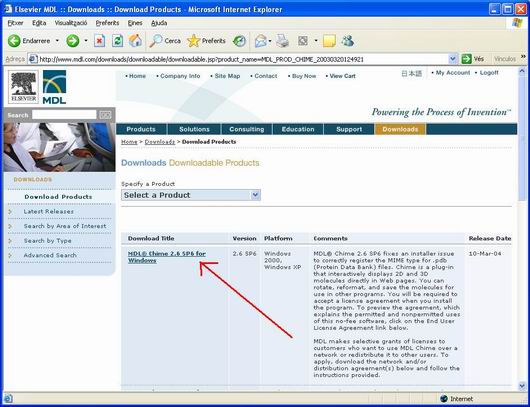Viewport: 530px width, 407px height.
Task: Click the page icon in address bar
Action: click(x=33, y=59)
